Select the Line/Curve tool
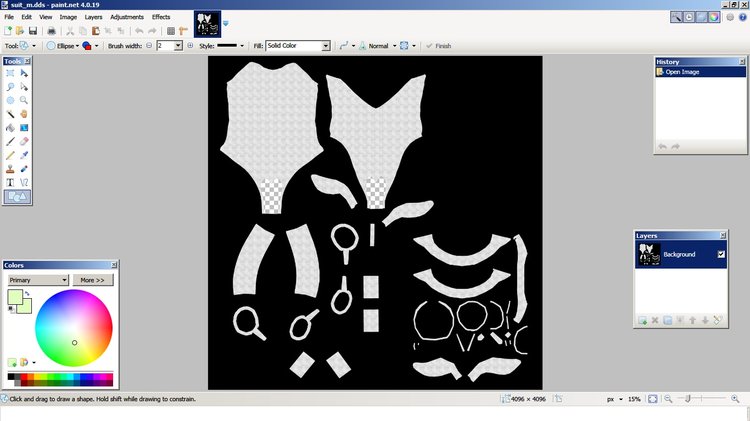The image size is (750, 421). click(x=24, y=183)
